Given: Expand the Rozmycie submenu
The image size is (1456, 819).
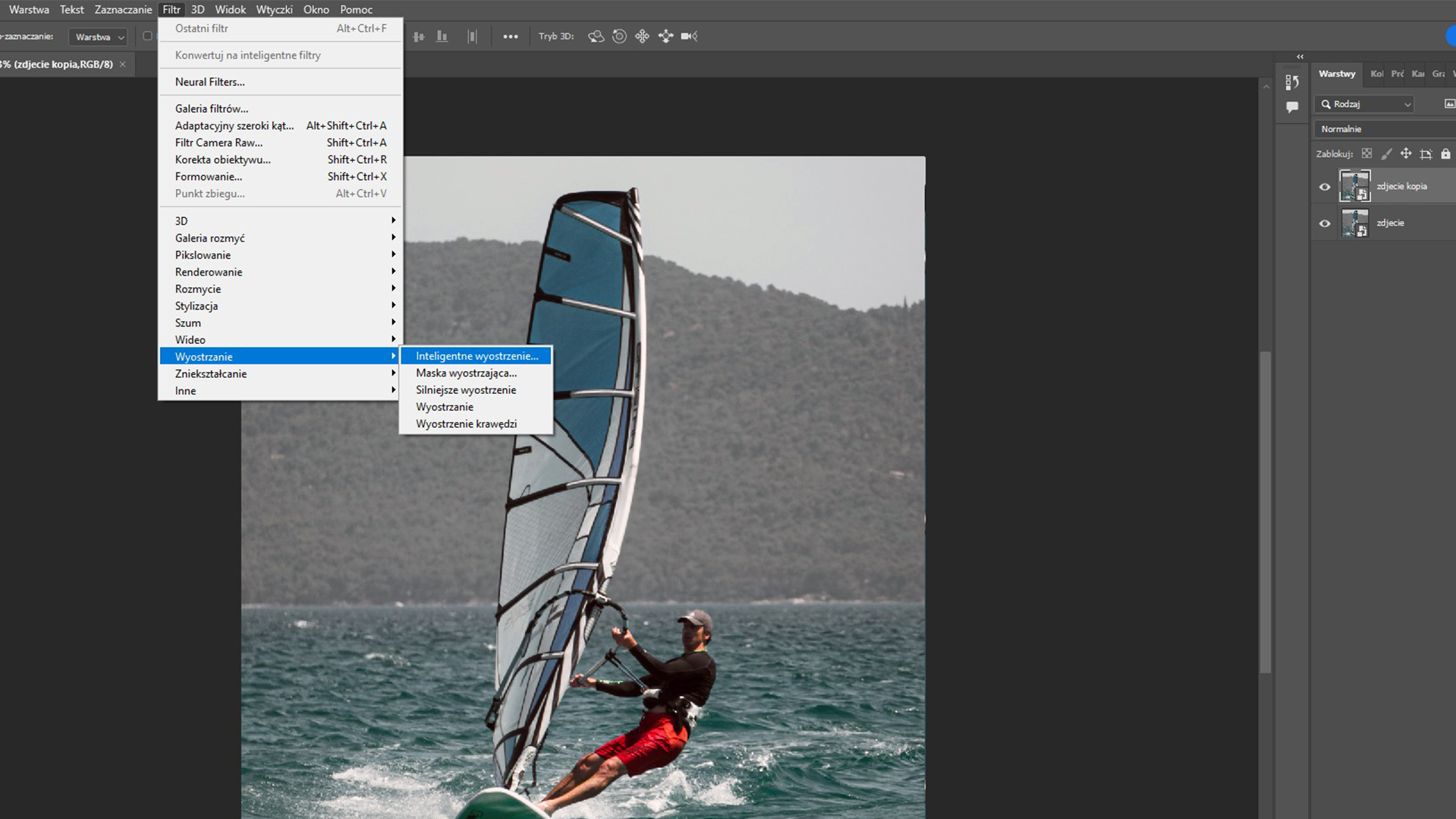Looking at the screenshot, I should click(280, 289).
